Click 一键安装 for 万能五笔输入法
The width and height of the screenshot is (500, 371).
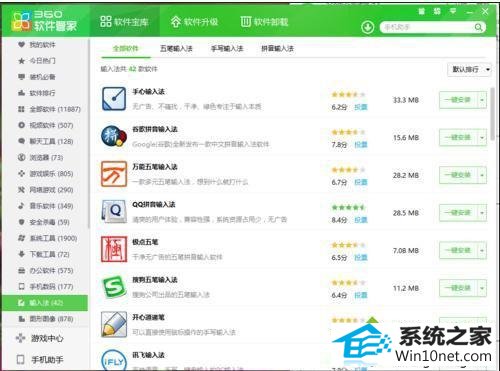tap(459, 175)
